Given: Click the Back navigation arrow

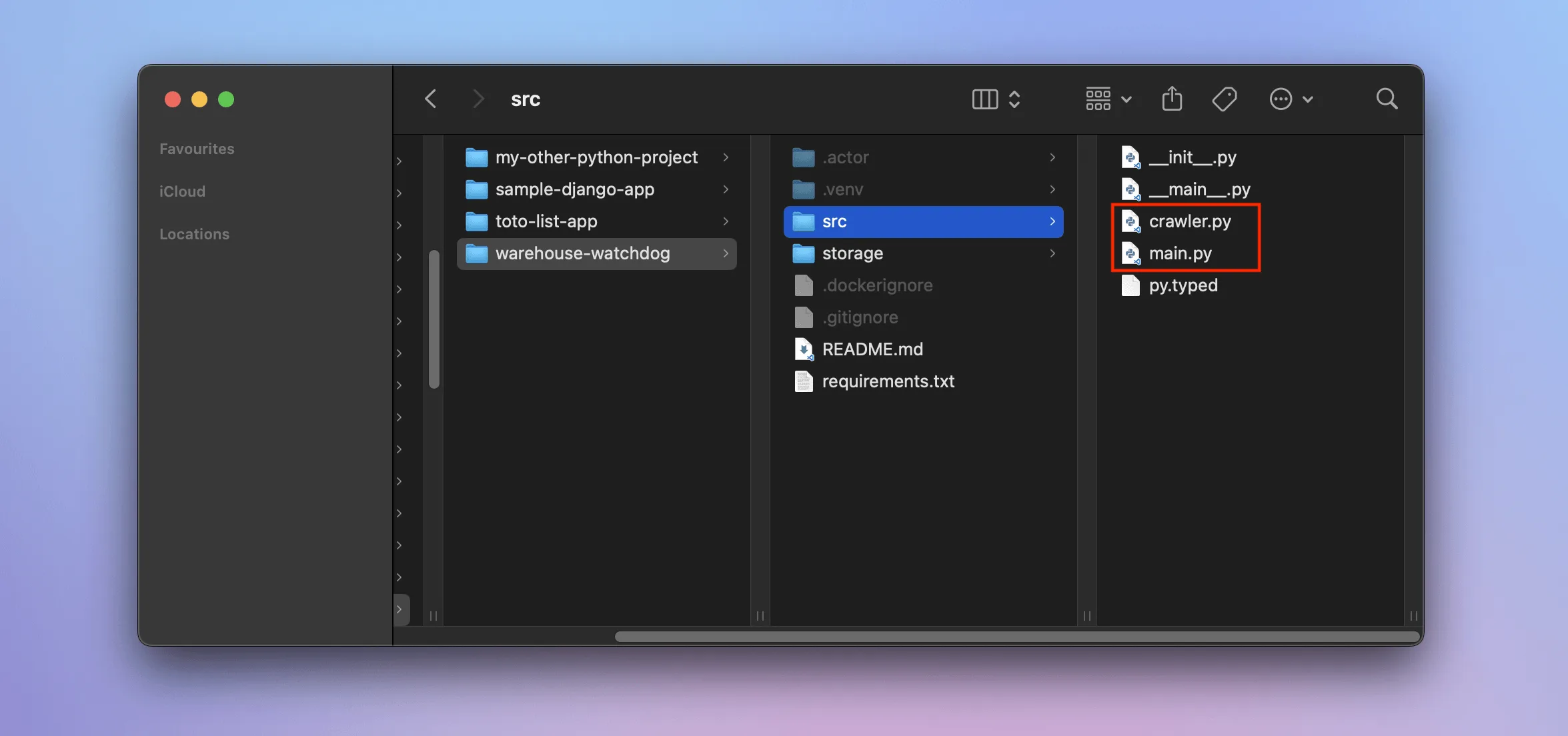Looking at the screenshot, I should [430, 99].
